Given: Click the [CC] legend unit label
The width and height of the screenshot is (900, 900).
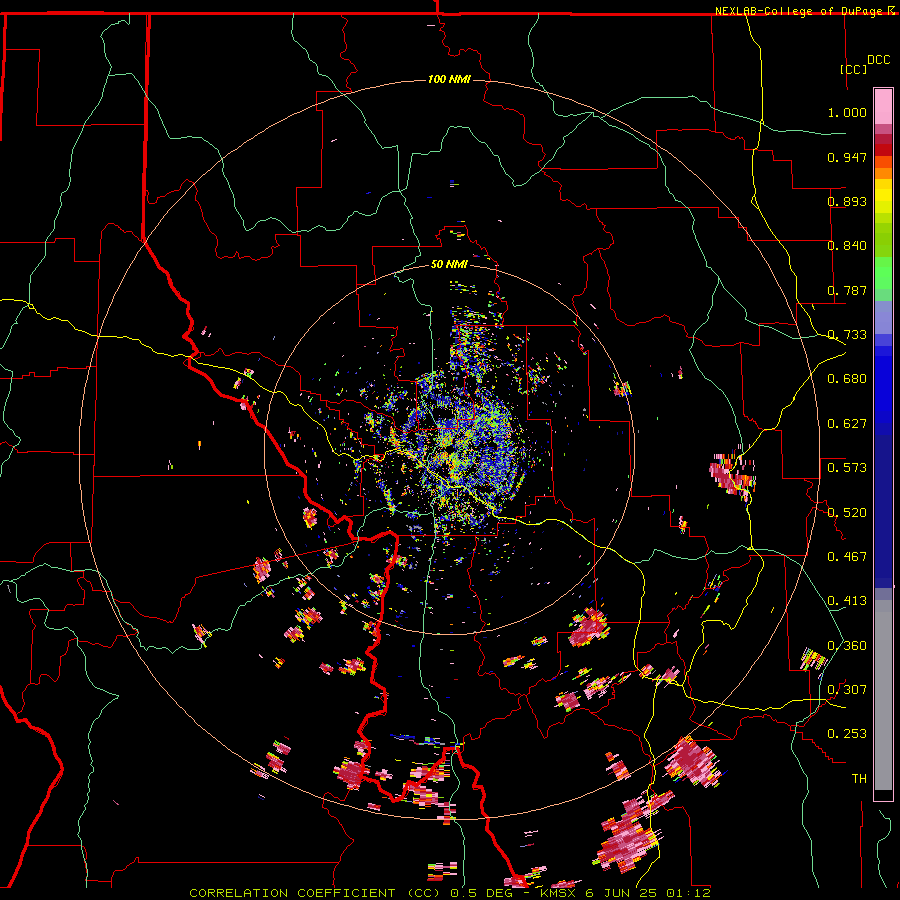Looking at the screenshot, I should tap(854, 69).
